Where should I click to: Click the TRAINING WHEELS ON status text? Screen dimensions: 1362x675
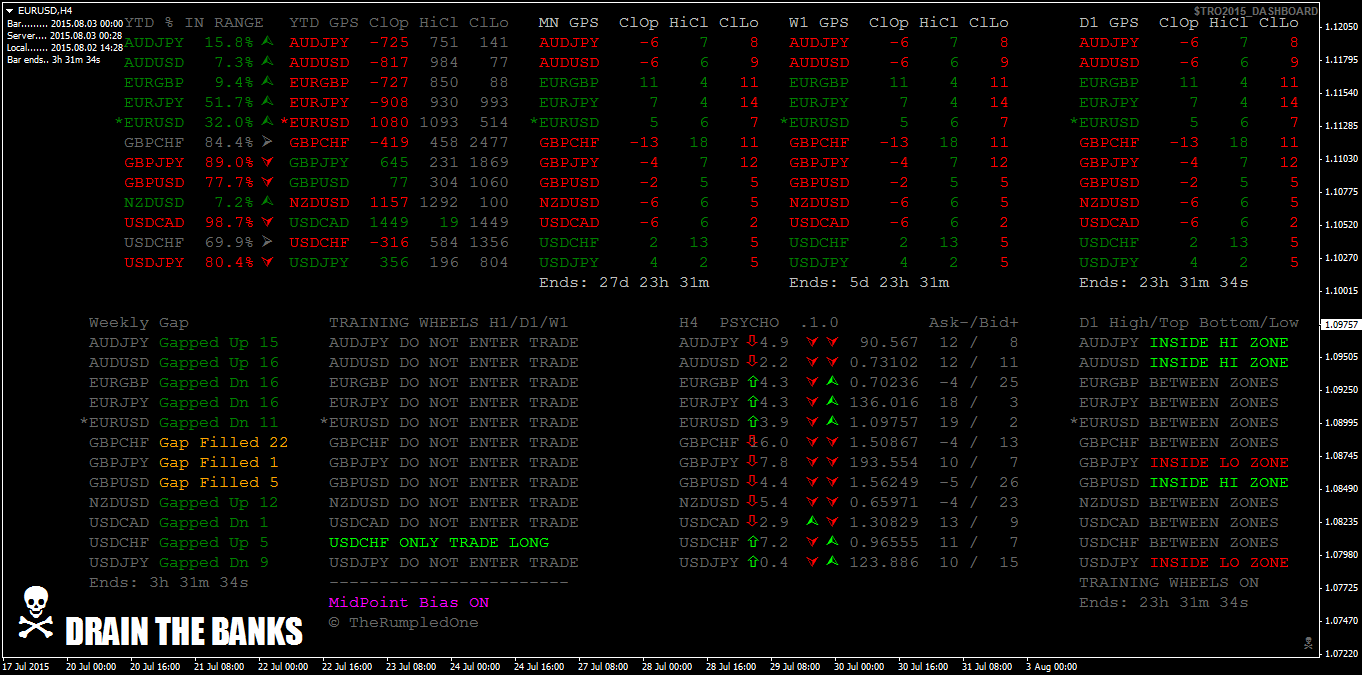(x=1169, y=583)
